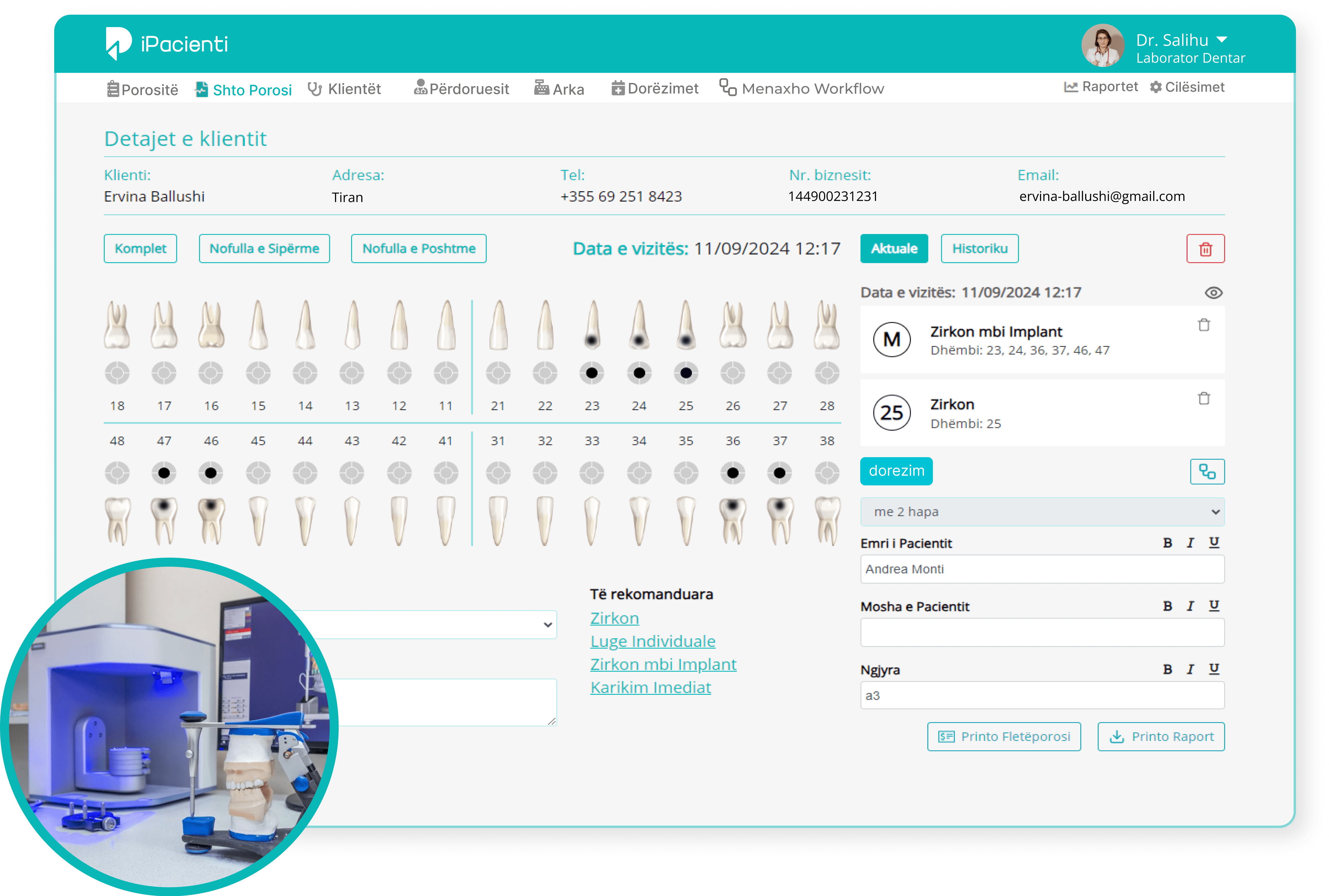Toggle tooth 36 marker dot
Screen dimensions: 1329x896
732,473
